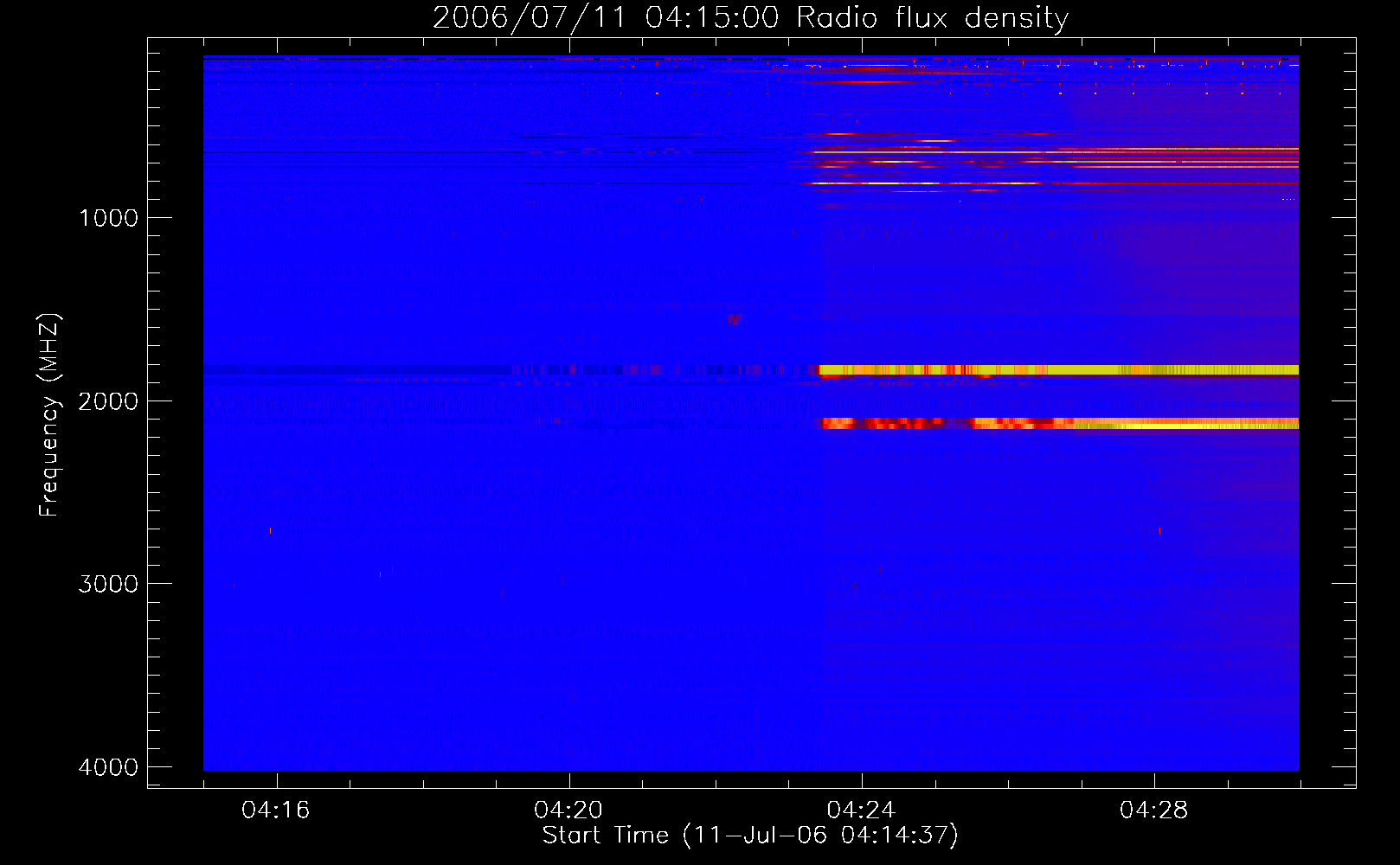Click the 04:16 time tick label
Viewport: 1400px width, 865px height.
coord(276,810)
